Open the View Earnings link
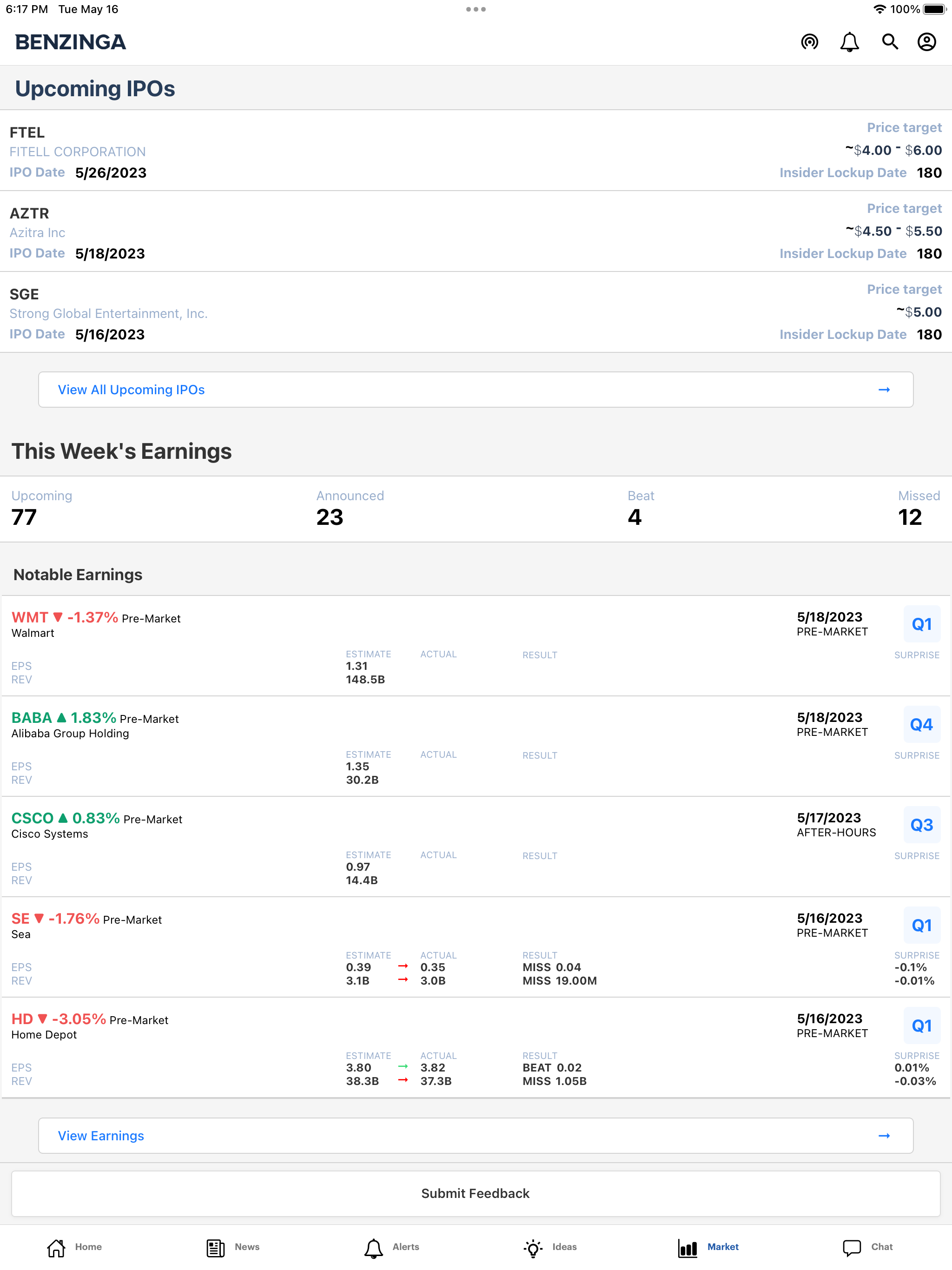952x1270 pixels. pyautogui.click(x=100, y=1135)
